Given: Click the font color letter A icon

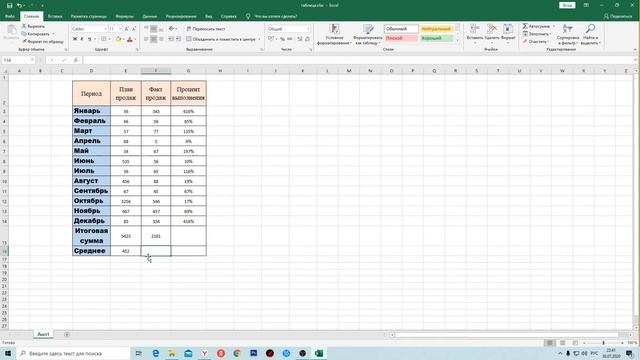Looking at the screenshot, I should (x=130, y=39).
